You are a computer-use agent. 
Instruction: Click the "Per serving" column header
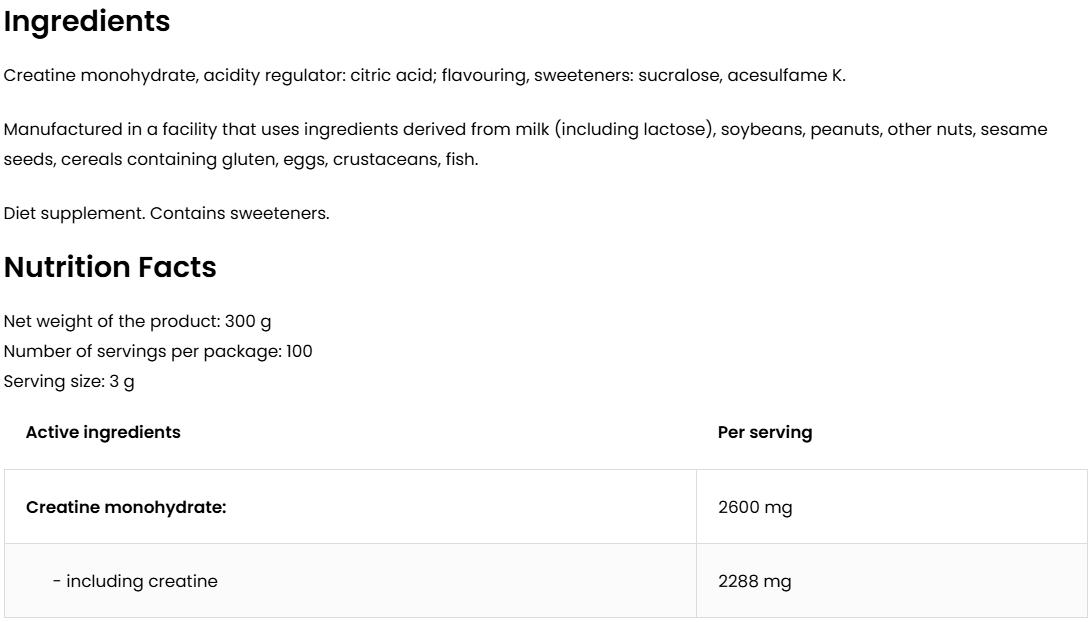pos(765,432)
